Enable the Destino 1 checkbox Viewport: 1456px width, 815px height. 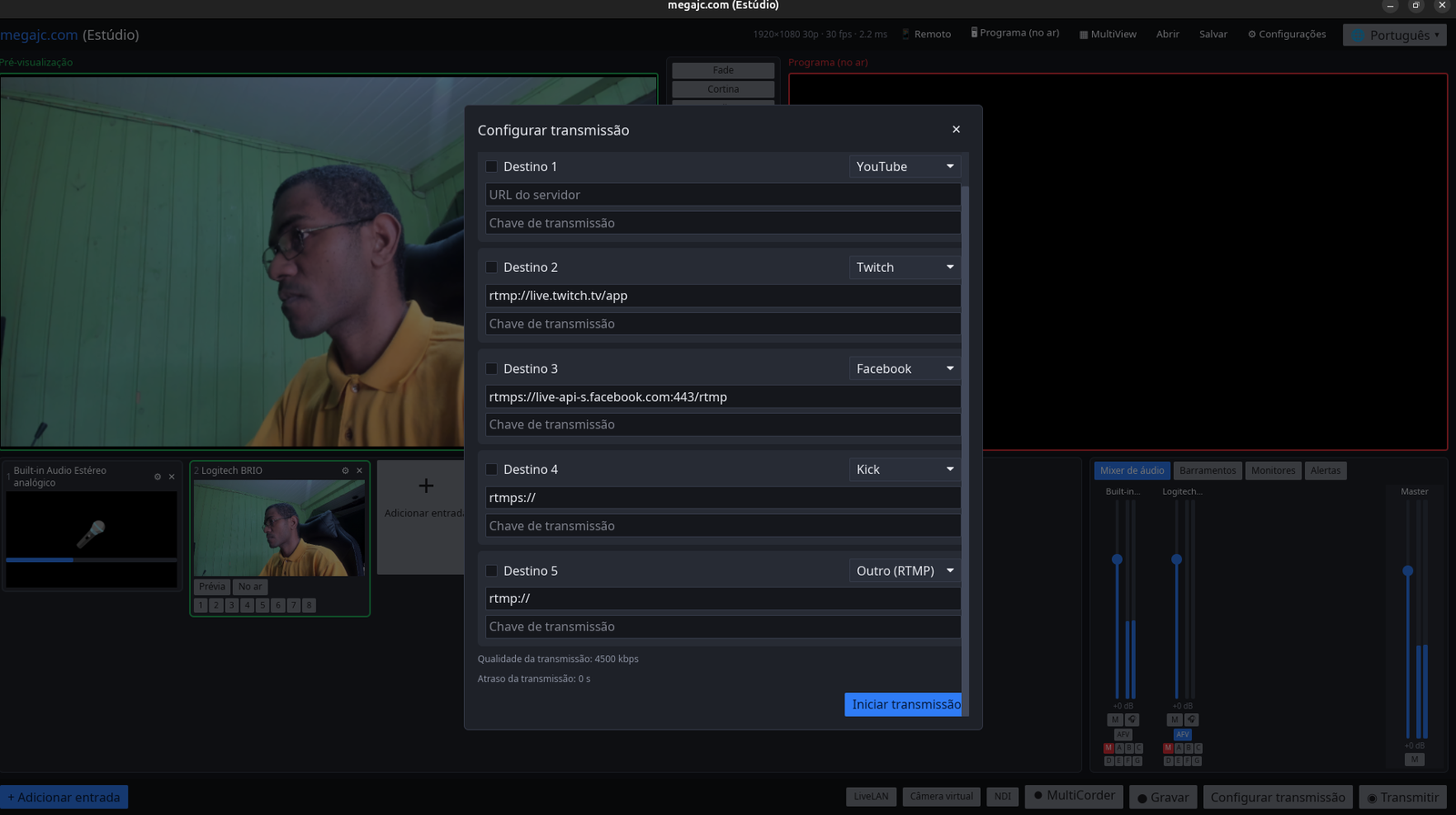[491, 166]
